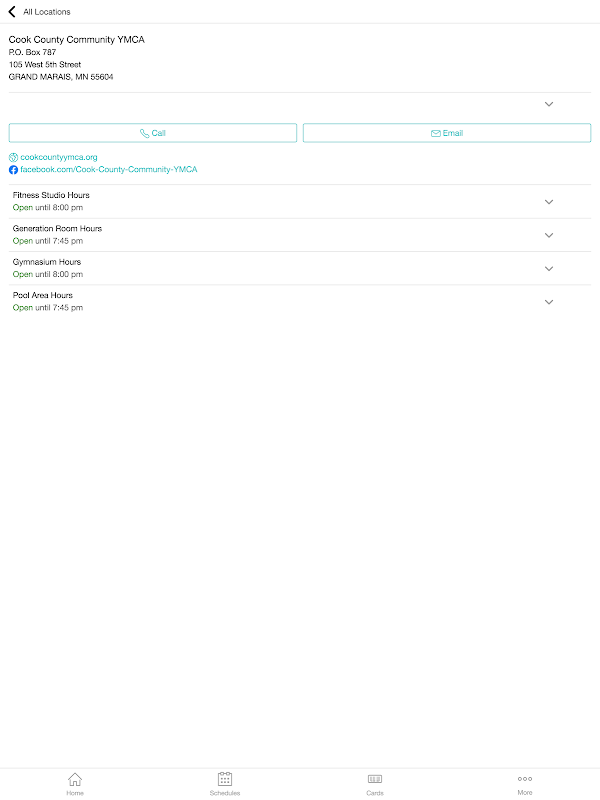Open the Cards barcode icon
This screenshot has height=800, width=600.
(375, 779)
